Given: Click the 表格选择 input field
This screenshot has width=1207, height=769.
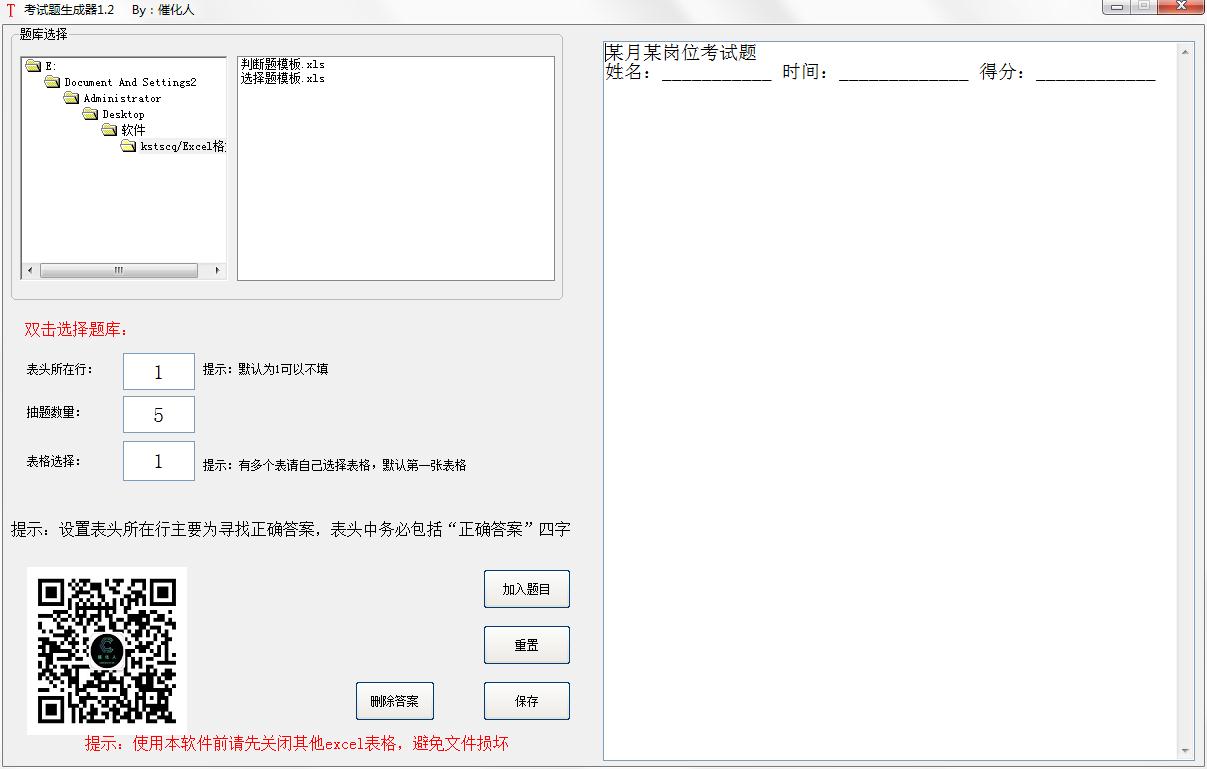Looking at the screenshot, I should pyautogui.click(x=159, y=461).
